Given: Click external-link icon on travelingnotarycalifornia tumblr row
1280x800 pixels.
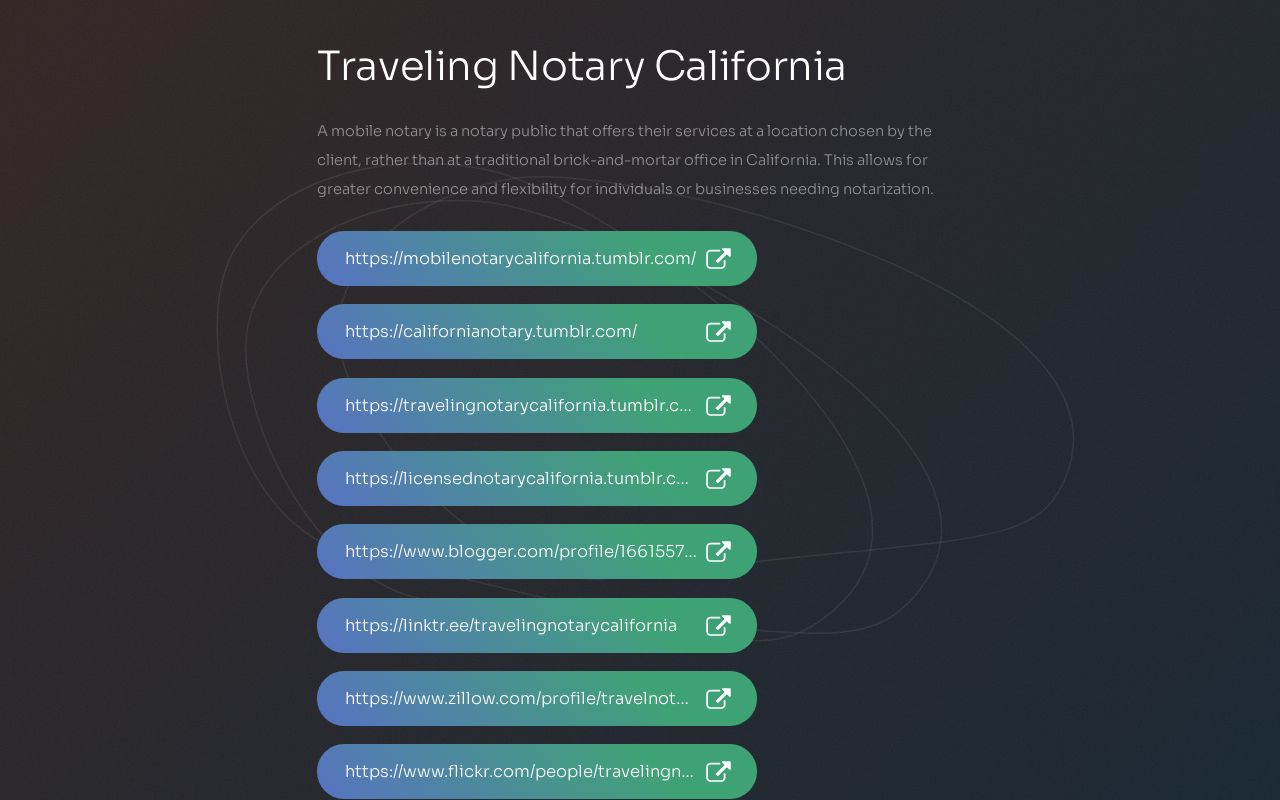Looking at the screenshot, I should point(718,406).
